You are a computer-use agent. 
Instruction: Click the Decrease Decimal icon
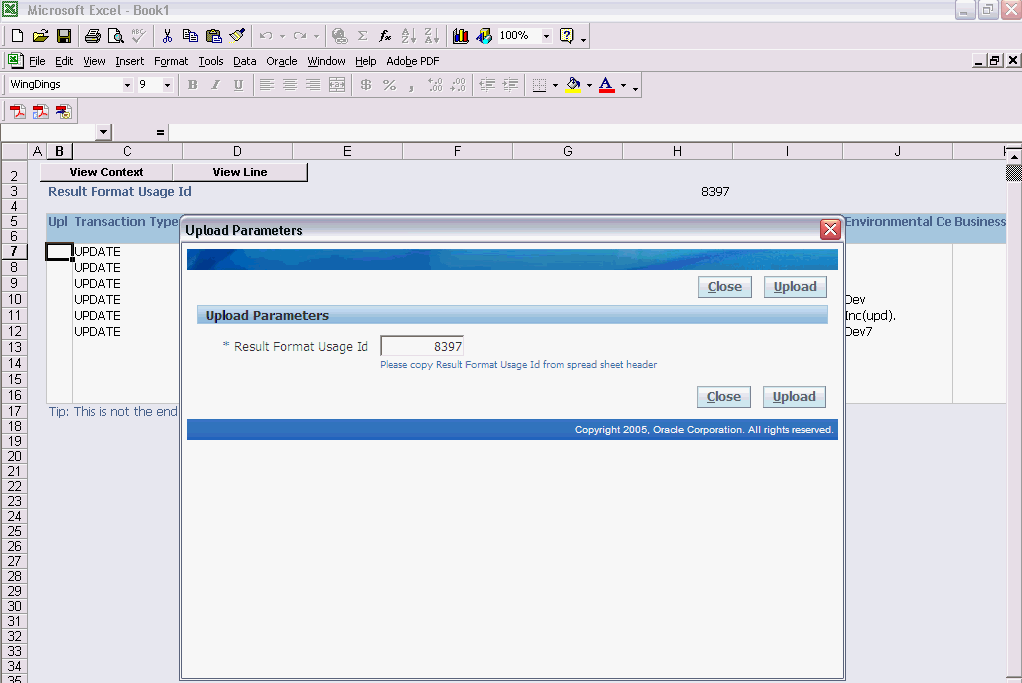point(458,85)
